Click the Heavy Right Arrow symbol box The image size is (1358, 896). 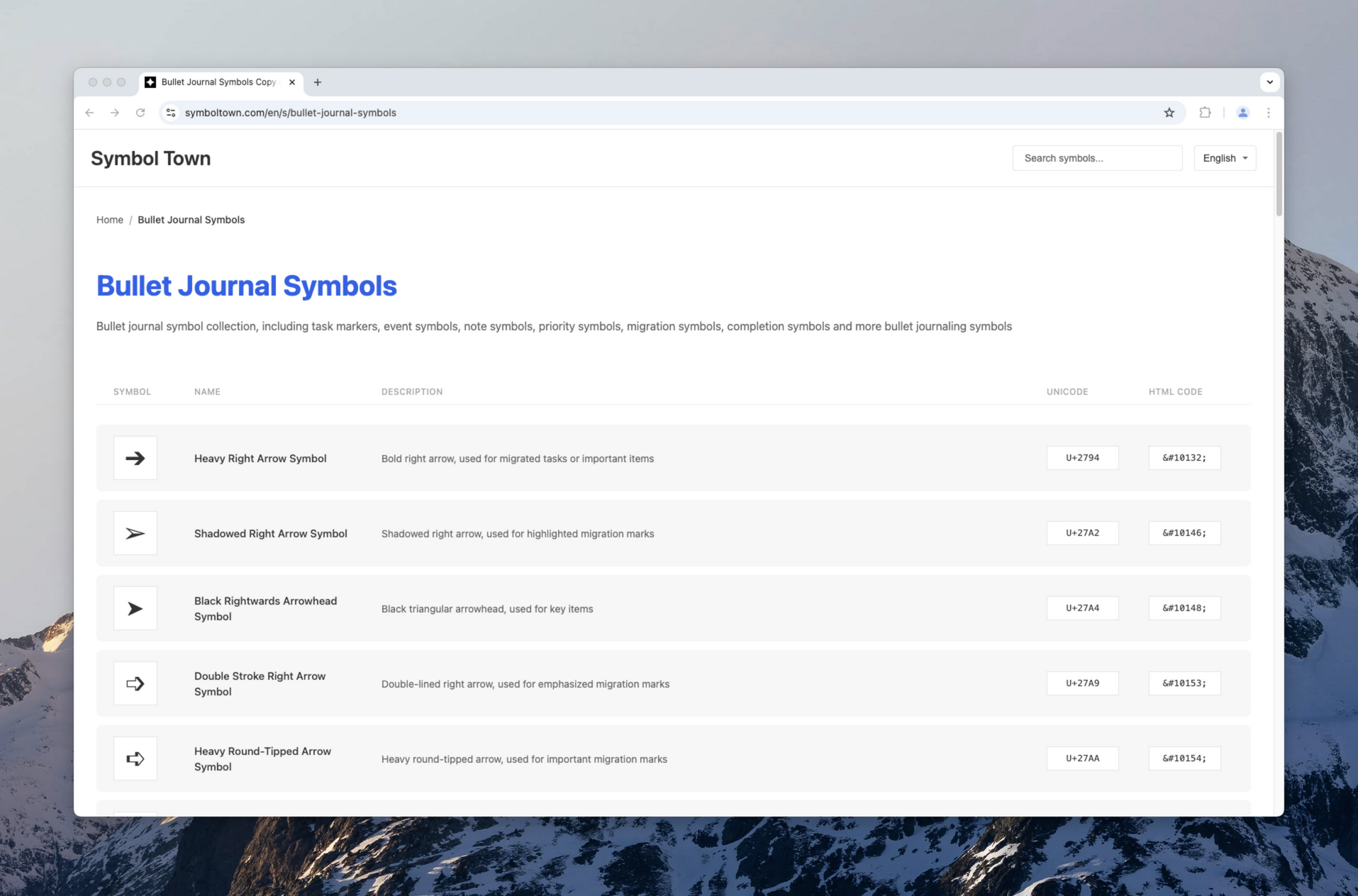[x=135, y=458]
